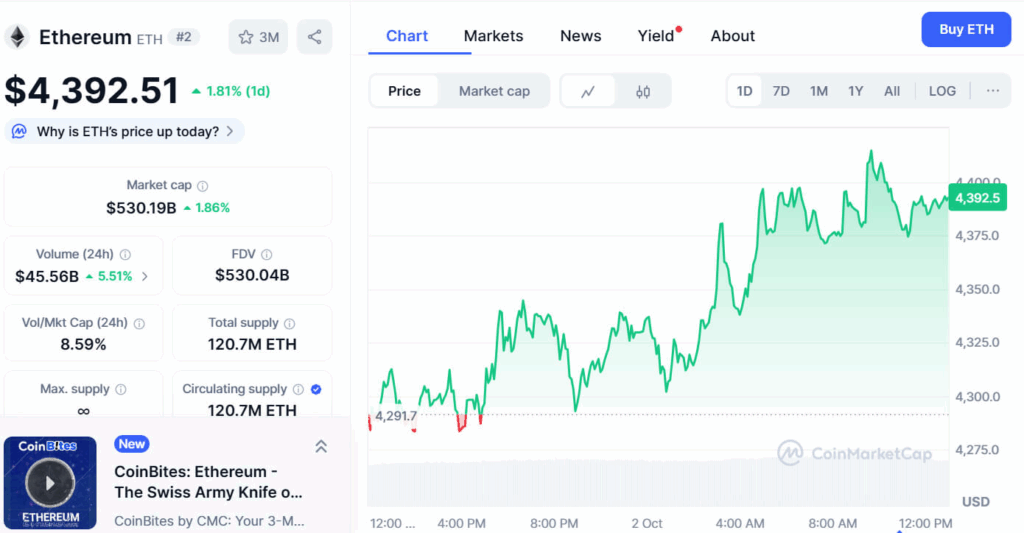Toggle LOG scale on the chart

[x=942, y=91]
